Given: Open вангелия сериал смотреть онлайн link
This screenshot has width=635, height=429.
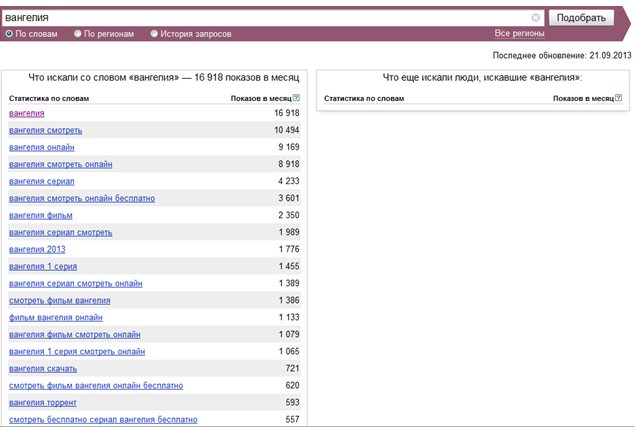Looking at the screenshot, I should click(76, 284).
